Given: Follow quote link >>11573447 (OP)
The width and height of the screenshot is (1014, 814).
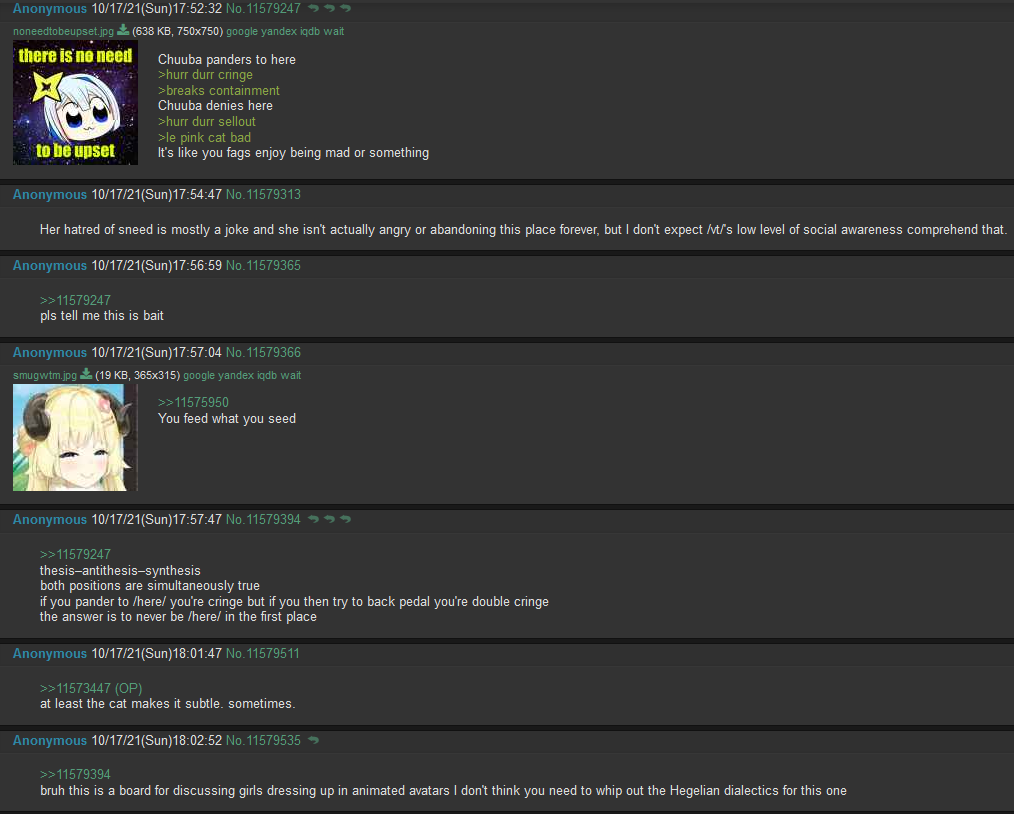Looking at the screenshot, I should (x=91, y=688).
